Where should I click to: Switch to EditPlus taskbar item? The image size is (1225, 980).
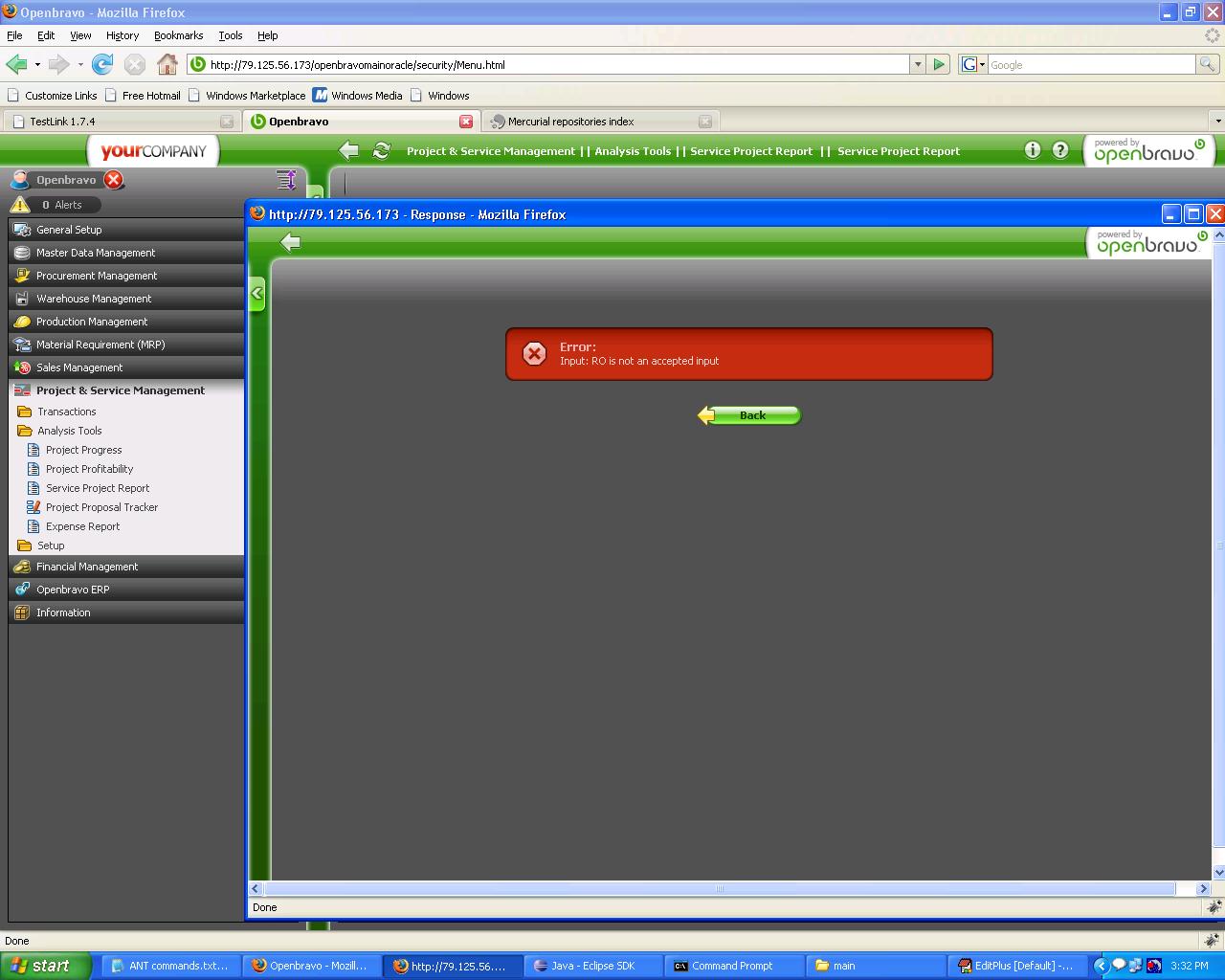pos(1018,966)
